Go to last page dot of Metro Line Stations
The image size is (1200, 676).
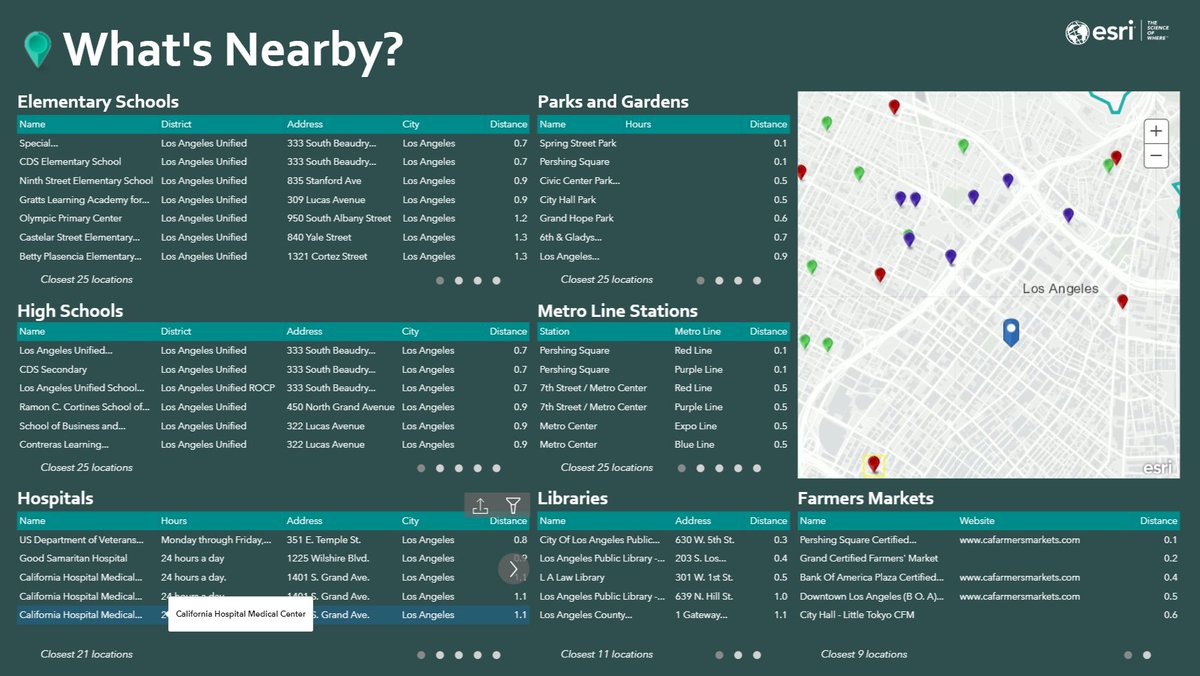pos(758,468)
